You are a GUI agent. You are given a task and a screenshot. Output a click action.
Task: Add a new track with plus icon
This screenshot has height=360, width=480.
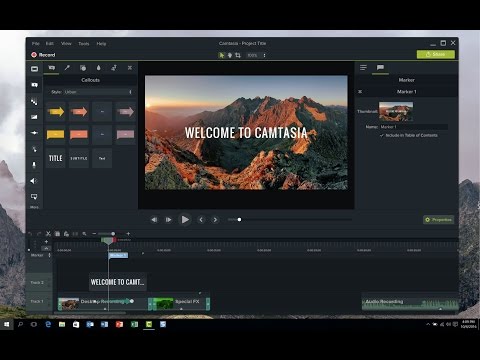[46, 242]
